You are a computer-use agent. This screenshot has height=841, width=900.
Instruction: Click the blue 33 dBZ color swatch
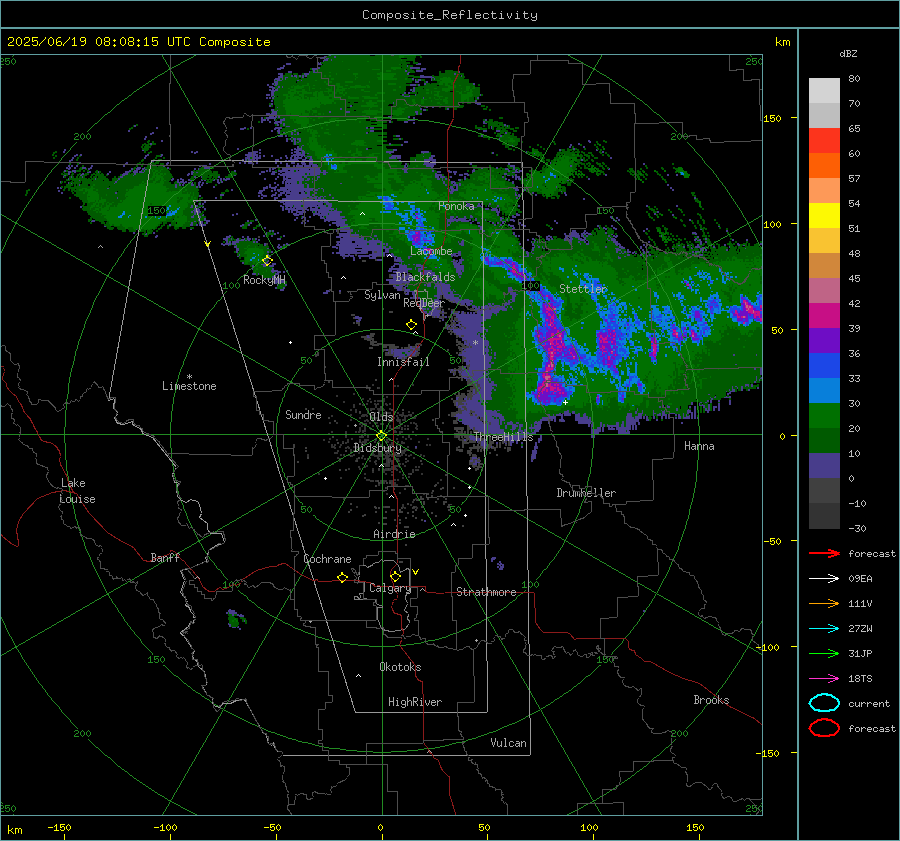tap(824, 366)
